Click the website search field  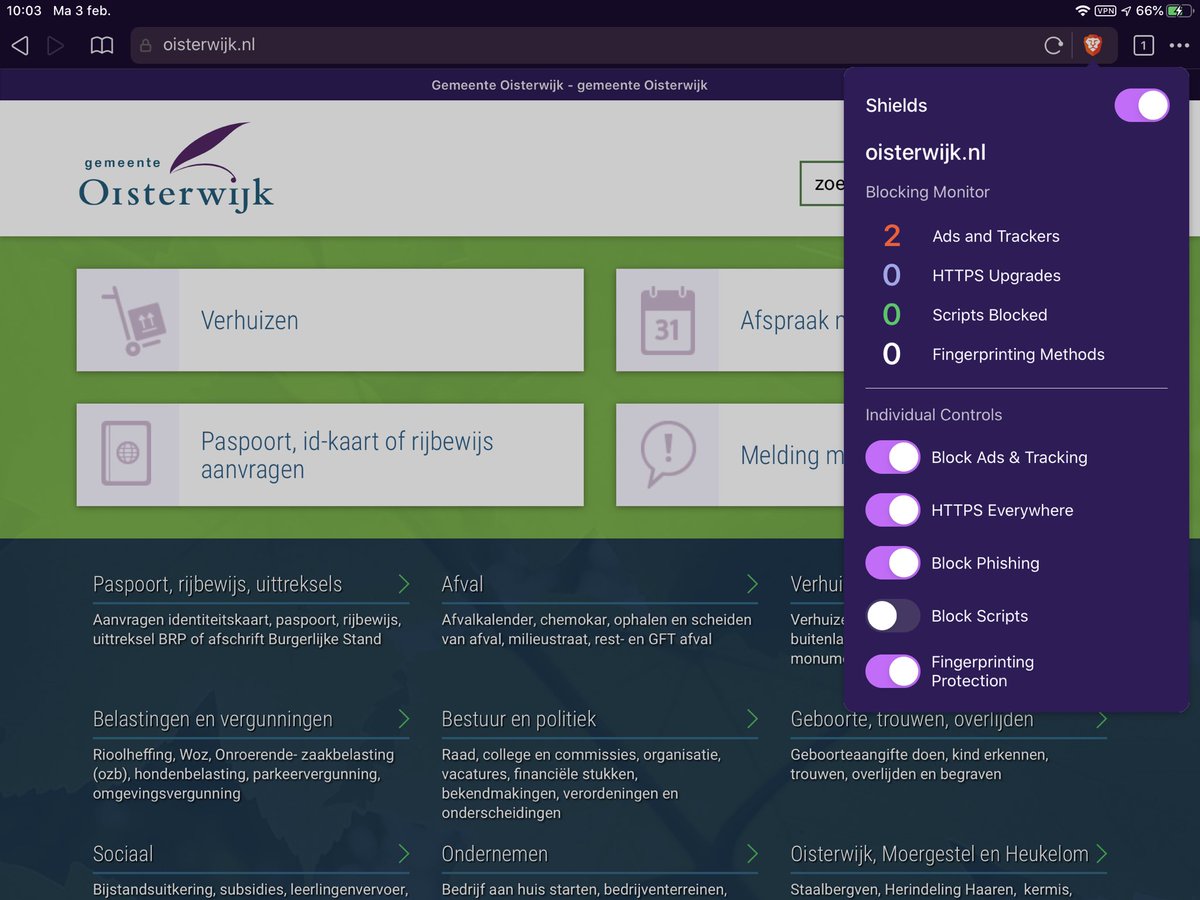click(x=823, y=184)
